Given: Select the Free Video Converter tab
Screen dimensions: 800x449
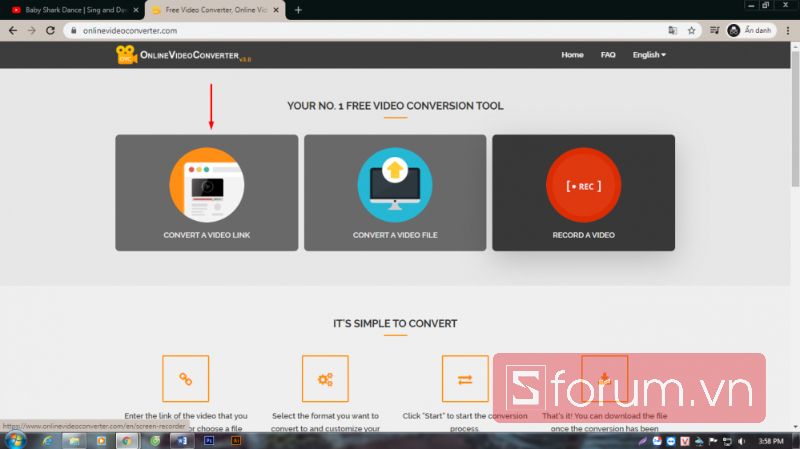Looking at the screenshot, I should coord(215,10).
